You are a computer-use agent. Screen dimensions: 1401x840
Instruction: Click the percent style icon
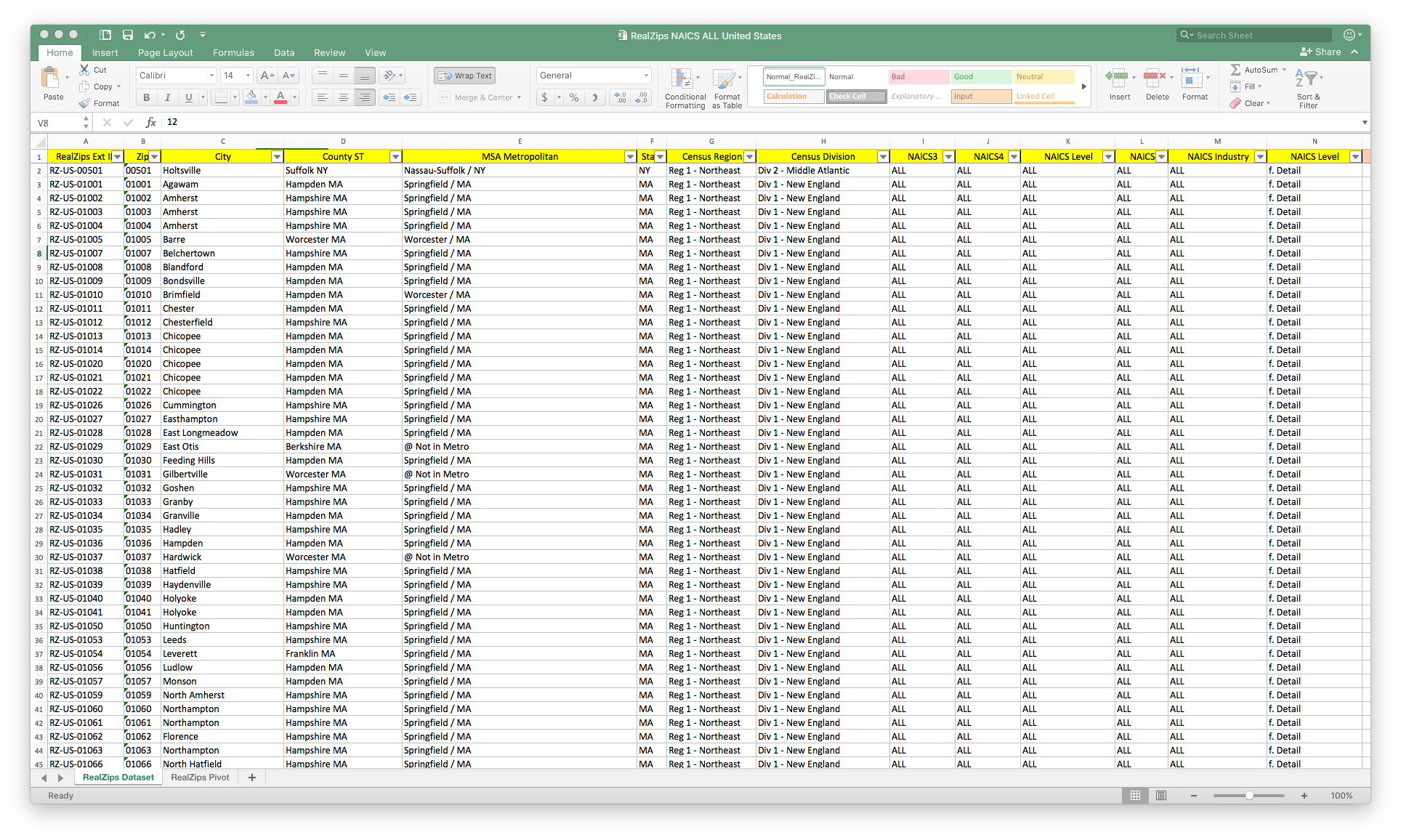click(x=574, y=97)
